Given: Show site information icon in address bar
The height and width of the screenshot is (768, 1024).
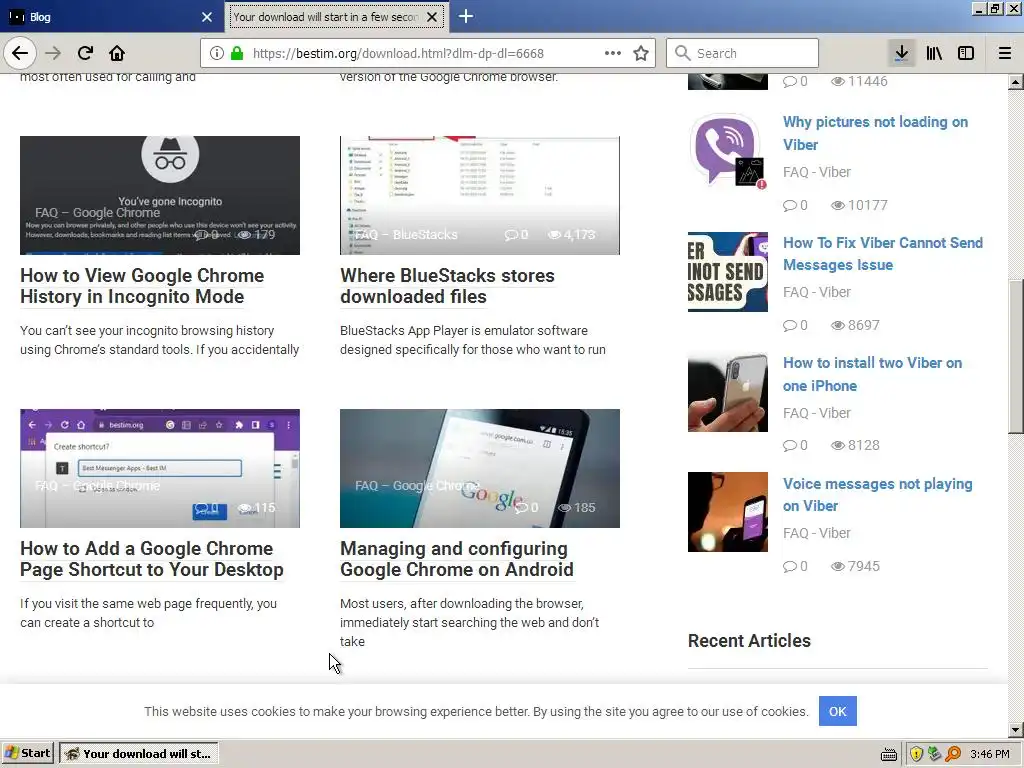Looking at the screenshot, I should (217, 54).
